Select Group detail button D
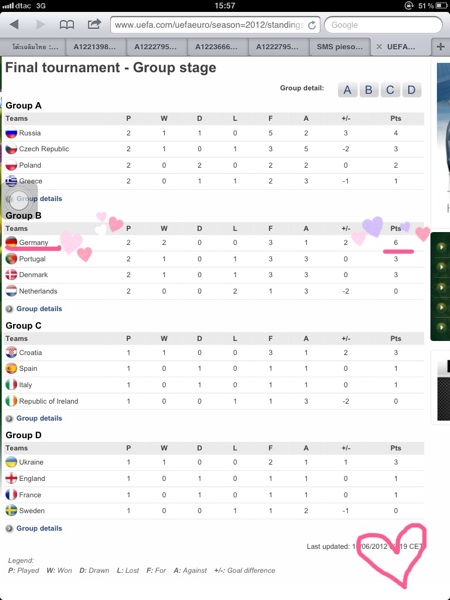 [x=411, y=90]
